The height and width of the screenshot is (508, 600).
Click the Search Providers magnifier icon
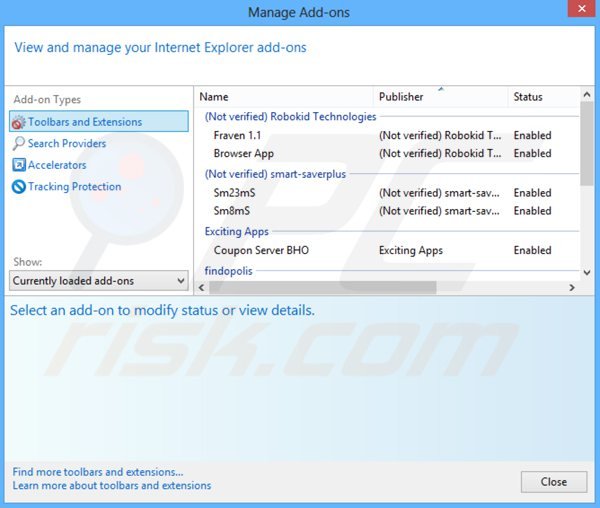tap(18, 143)
